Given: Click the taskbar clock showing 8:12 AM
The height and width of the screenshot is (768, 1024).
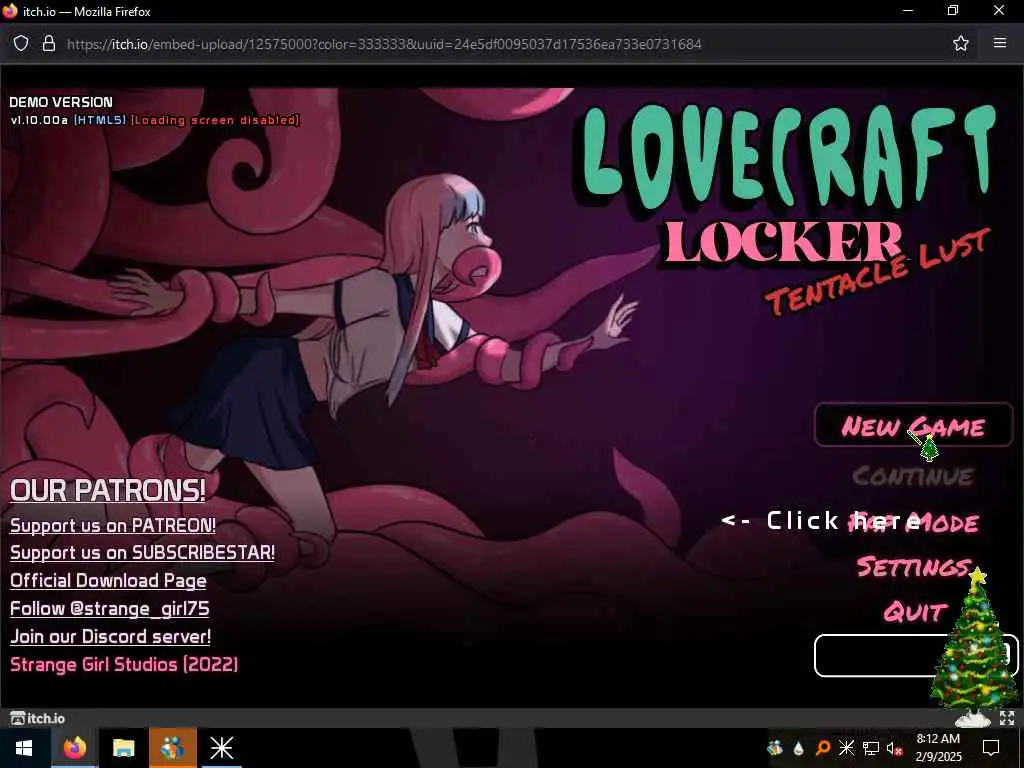Looking at the screenshot, I should (938, 748).
